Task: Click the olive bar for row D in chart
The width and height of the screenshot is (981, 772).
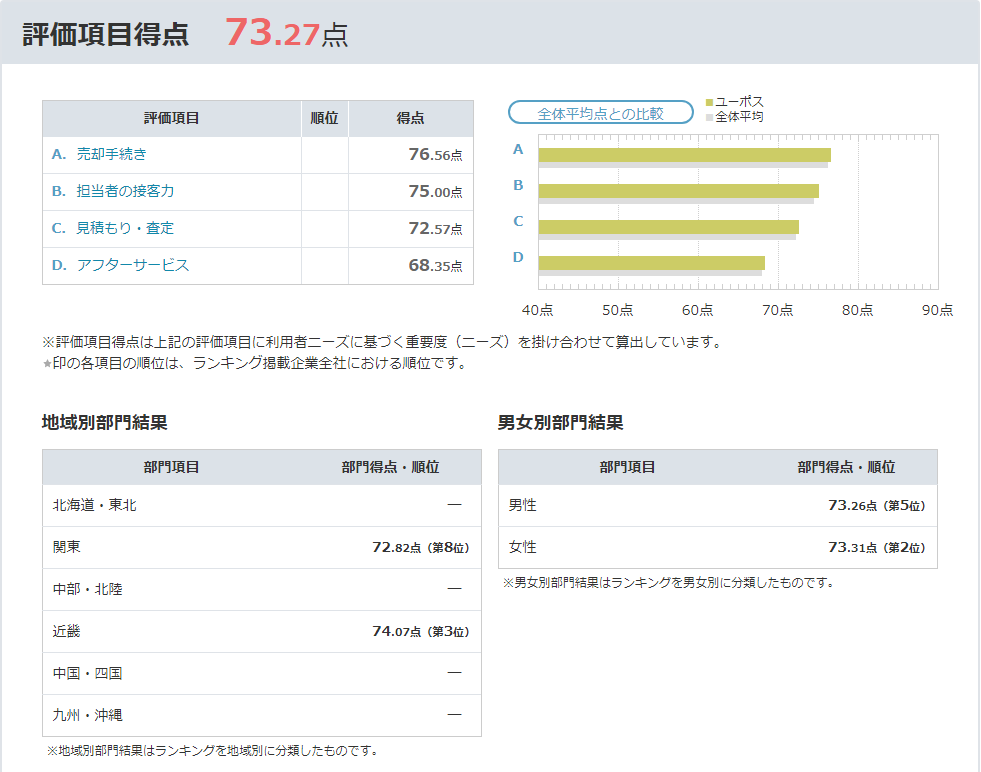Action: [x=651, y=262]
